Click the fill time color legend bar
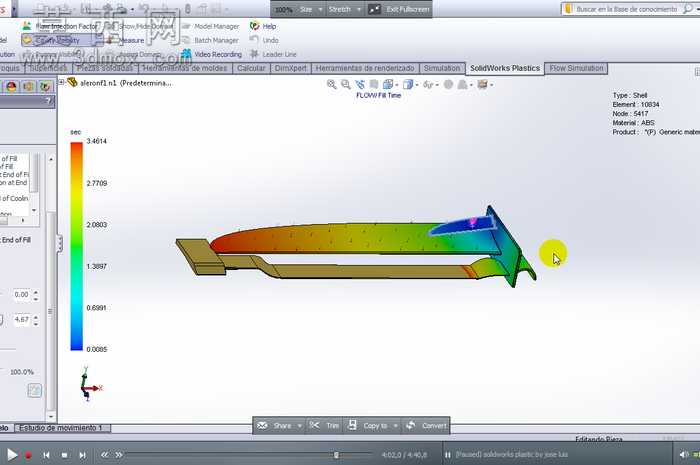Image resolution: width=700 pixels, height=465 pixels. coord(76,246)
